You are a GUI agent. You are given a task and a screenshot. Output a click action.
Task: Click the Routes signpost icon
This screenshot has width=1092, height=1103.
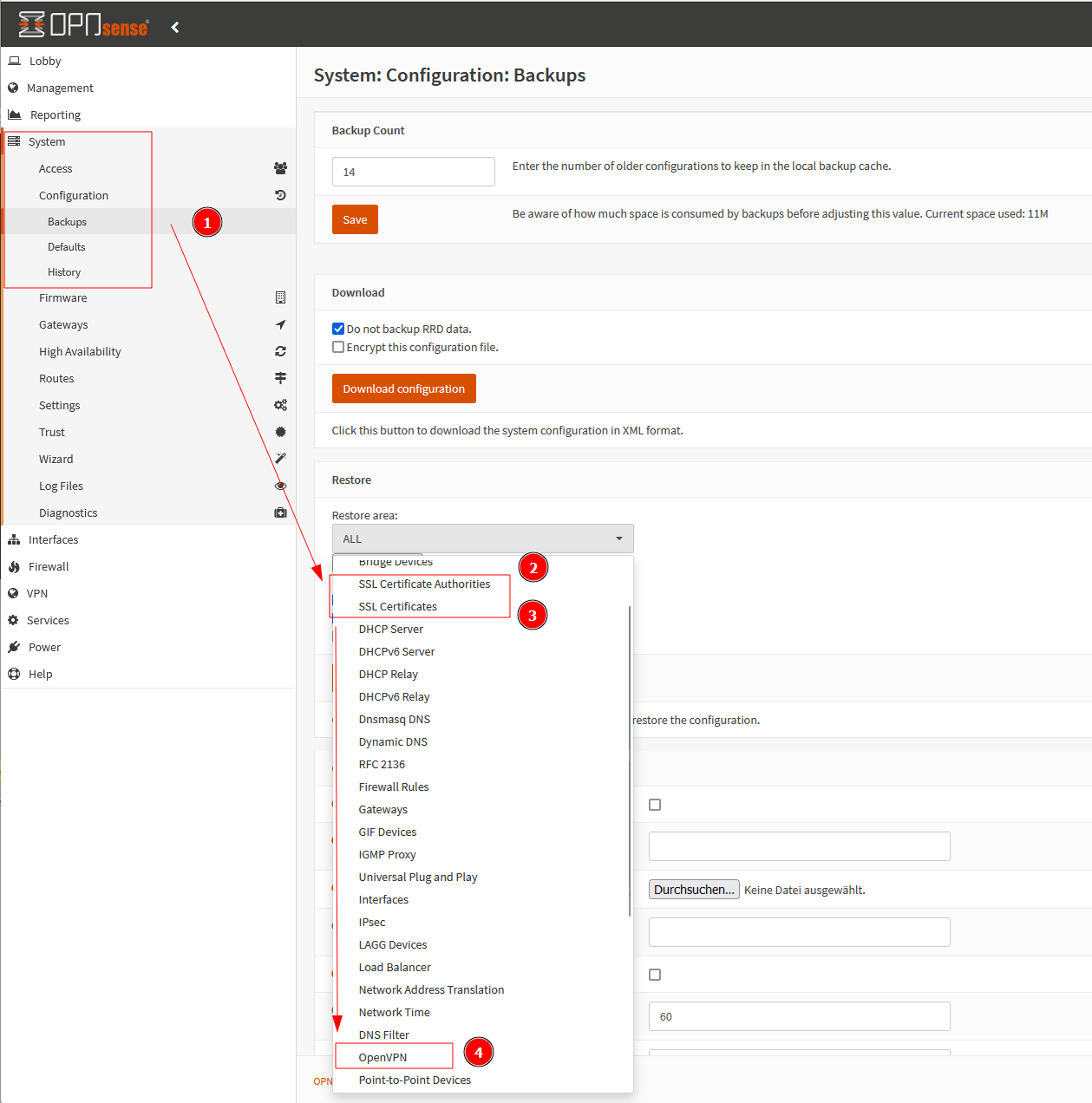click(x=280, y=378)
